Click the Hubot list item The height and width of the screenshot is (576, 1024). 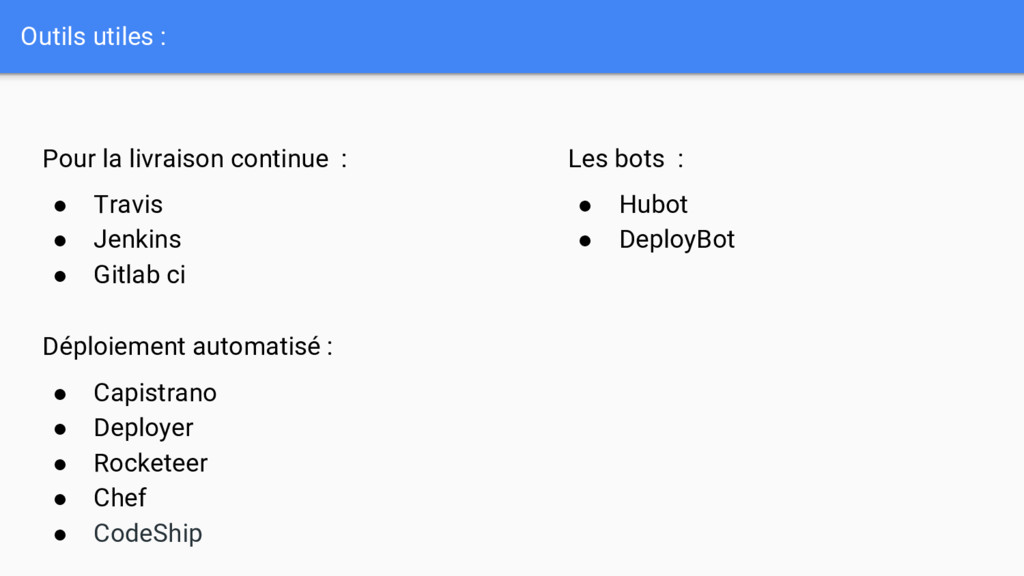coord(653,204)
